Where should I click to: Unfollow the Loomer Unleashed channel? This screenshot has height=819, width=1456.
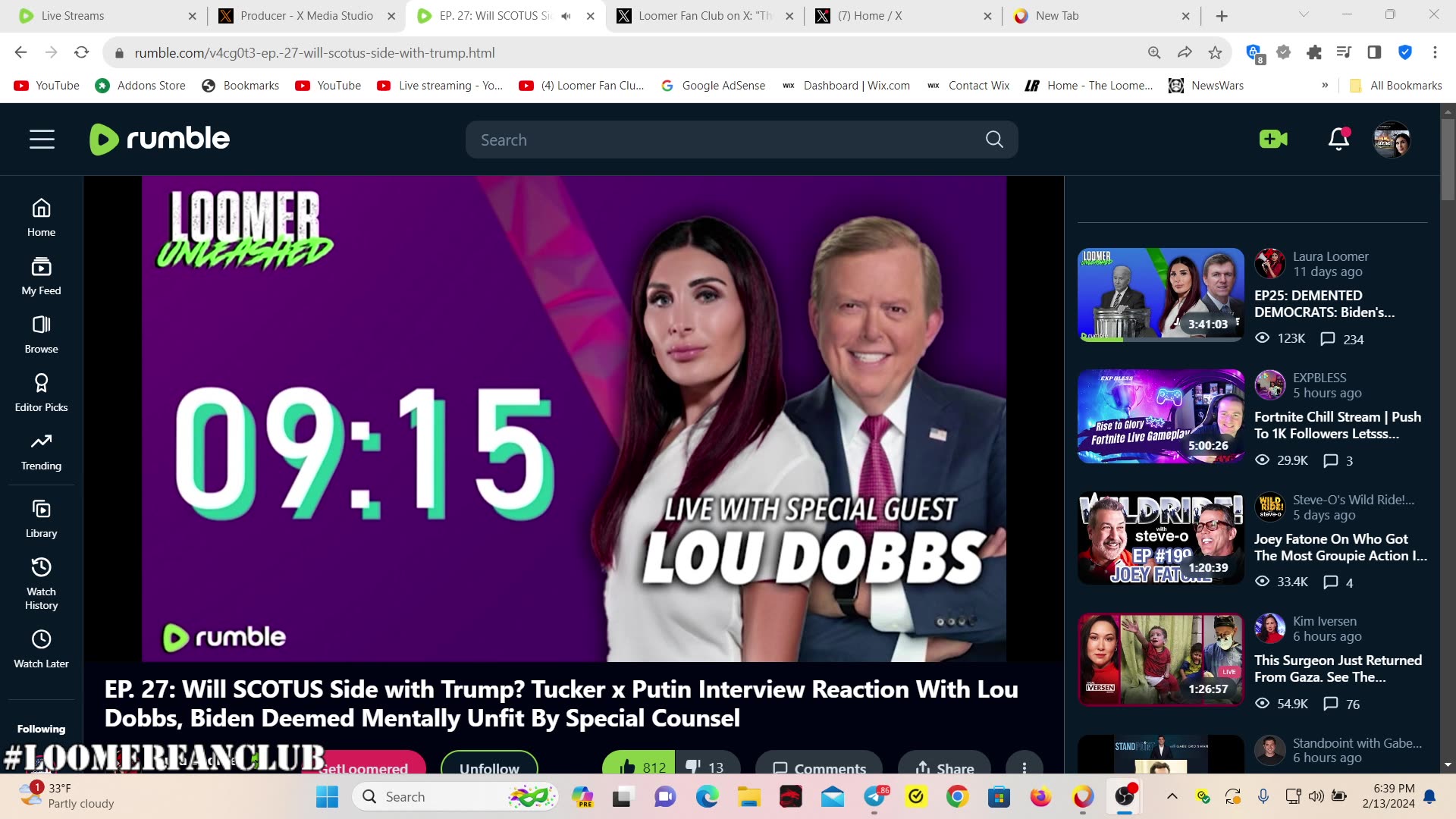pos(489,768)
